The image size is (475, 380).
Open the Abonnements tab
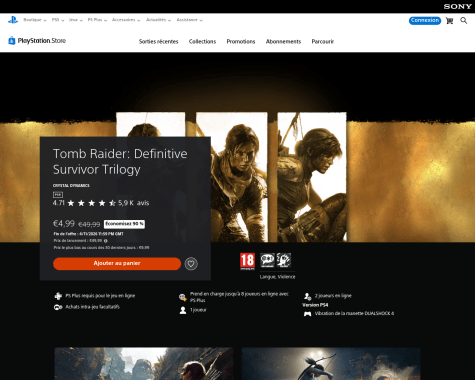283,42
